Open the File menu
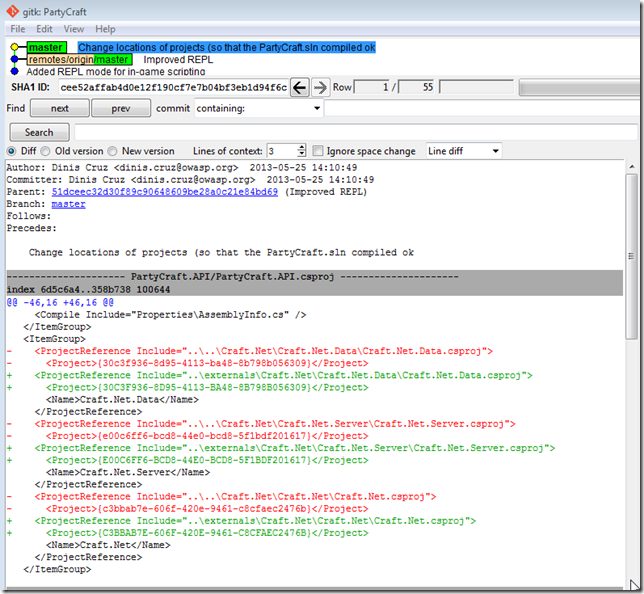Viewport: 644px width, 594px height. click(x=18, y=29)
